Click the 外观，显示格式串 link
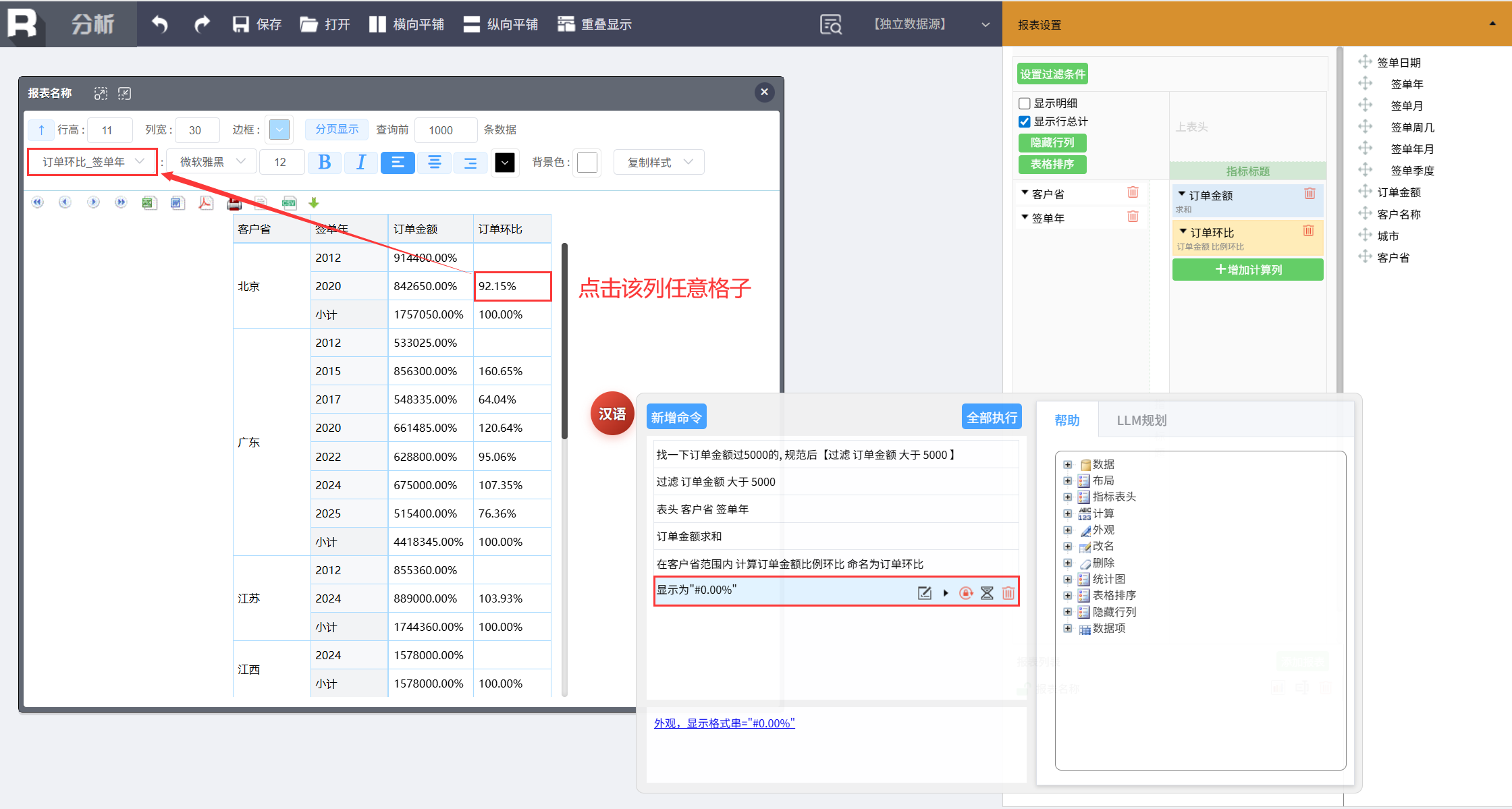Image resolution: width=1512 pixels, height=809 pixels. (724, 723)
